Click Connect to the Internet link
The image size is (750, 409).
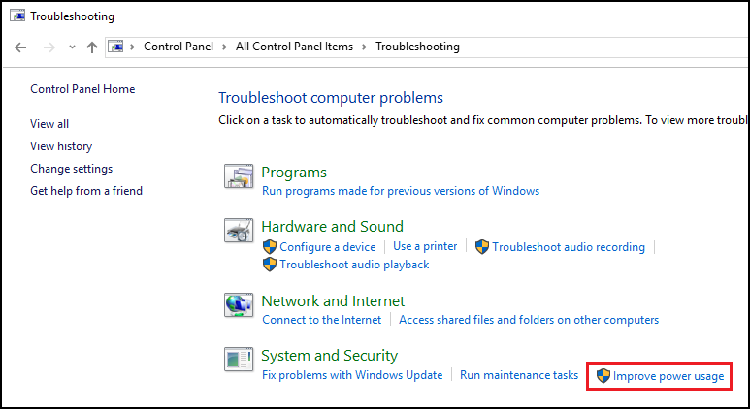pyautogui.click(x=321, y=320)
